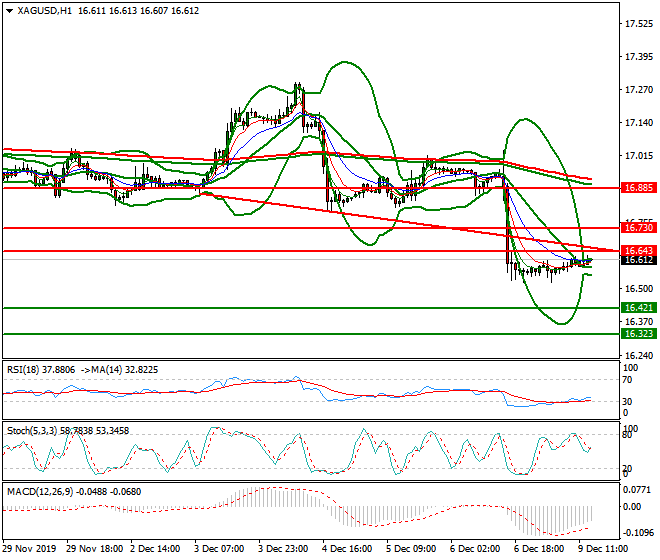This screenshot has height=560, width=660.
Task: Open the XAGUSD,H1 chart dropdown arrow
Action: (x=9, y=11)
